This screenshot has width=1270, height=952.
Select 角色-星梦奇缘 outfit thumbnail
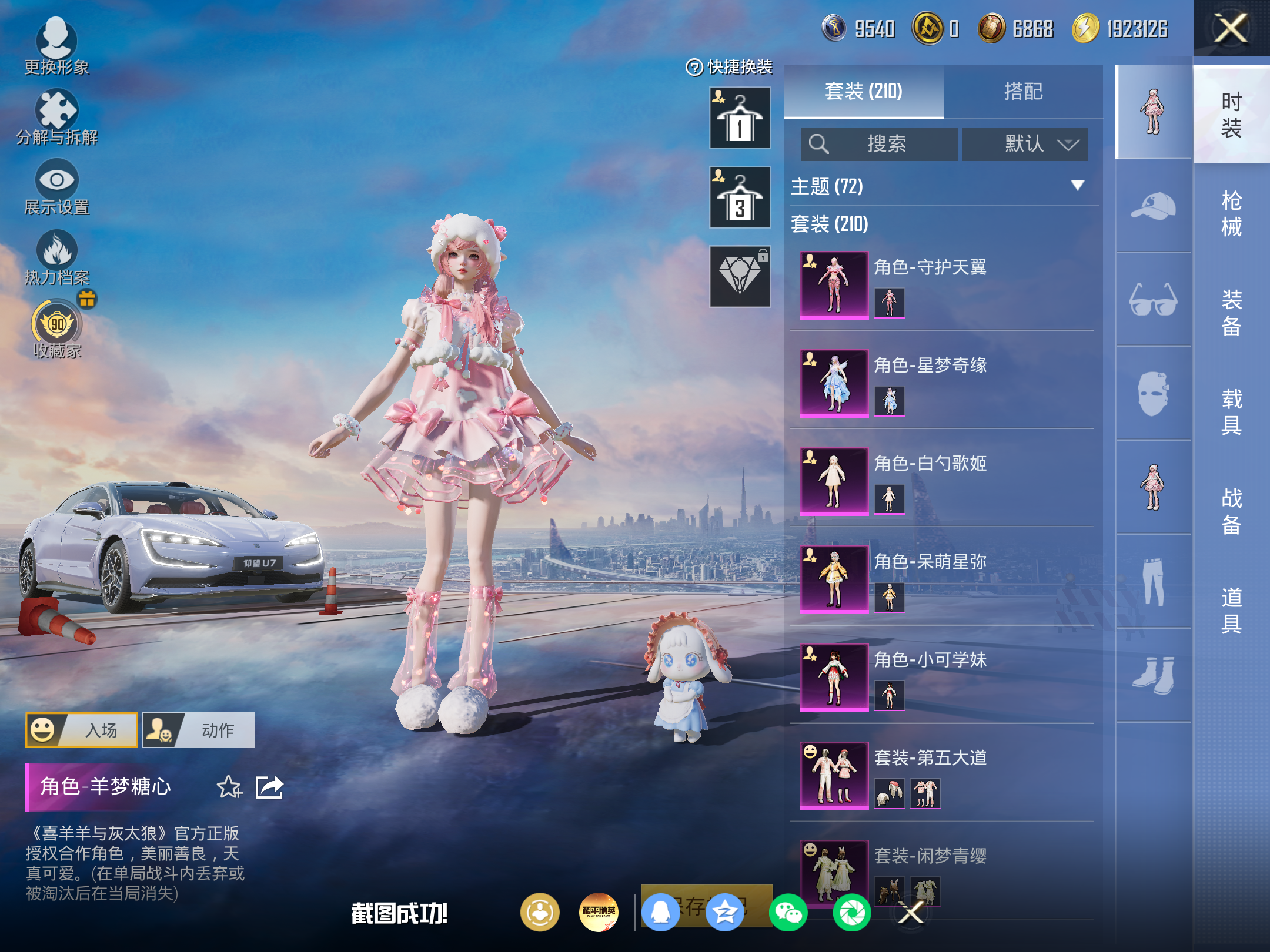pos(834,383)
